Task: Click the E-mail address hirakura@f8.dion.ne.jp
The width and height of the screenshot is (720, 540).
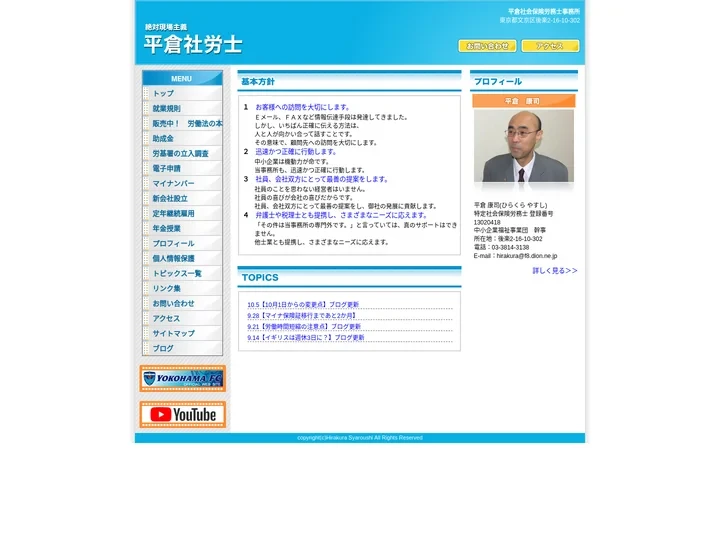Action: point(527,256)
